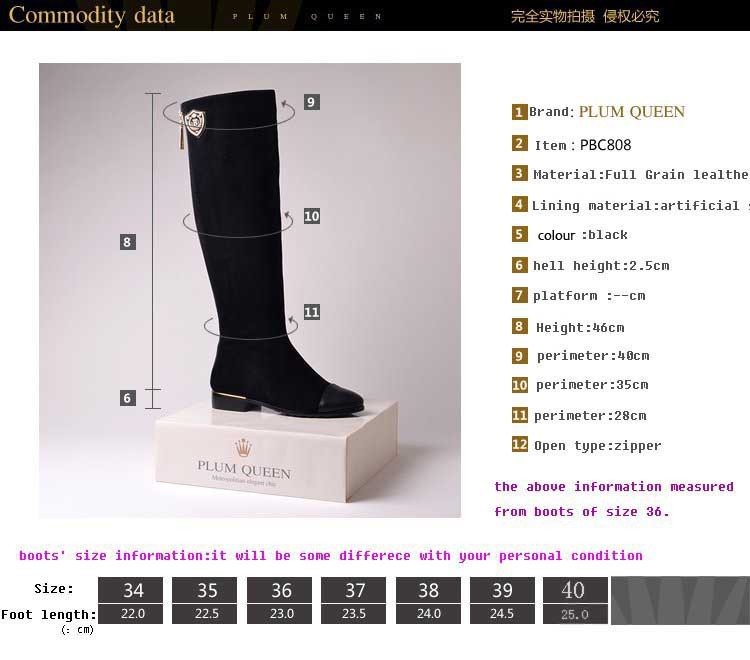Choose size 38 tile
This screenshot has width=750, height=660.
click(428, 590)
